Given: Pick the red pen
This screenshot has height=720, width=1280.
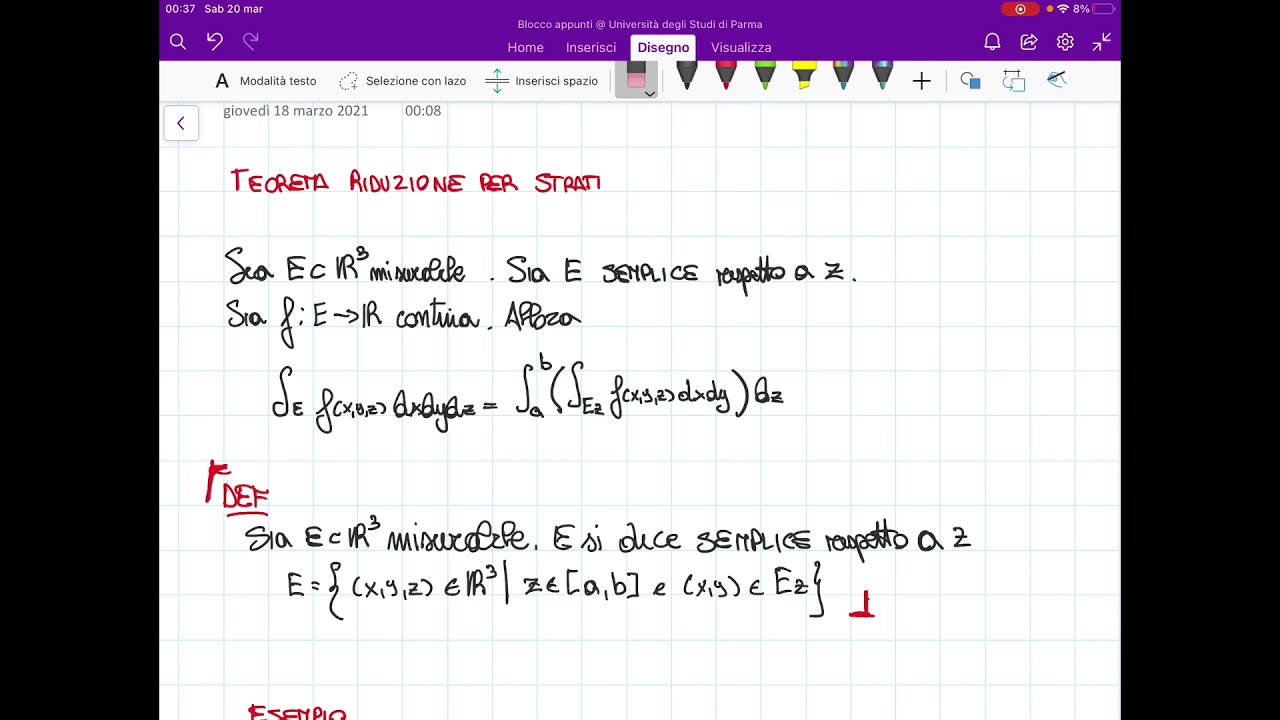Looking at the screenshot, I should 726,76.
